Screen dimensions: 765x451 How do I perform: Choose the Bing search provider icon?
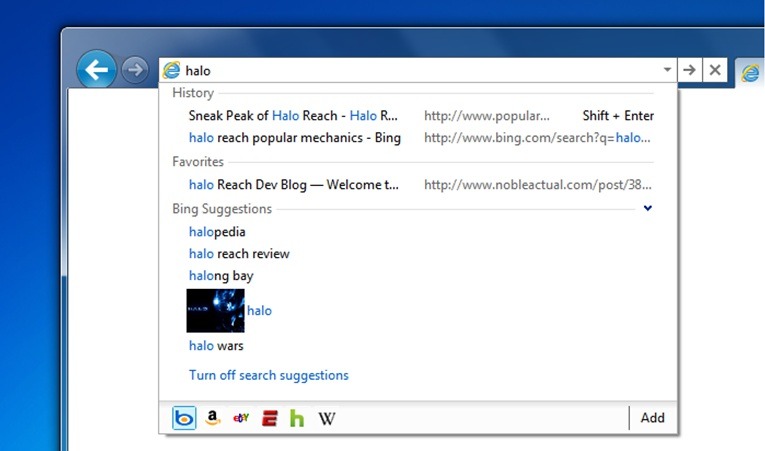point(184,418)
